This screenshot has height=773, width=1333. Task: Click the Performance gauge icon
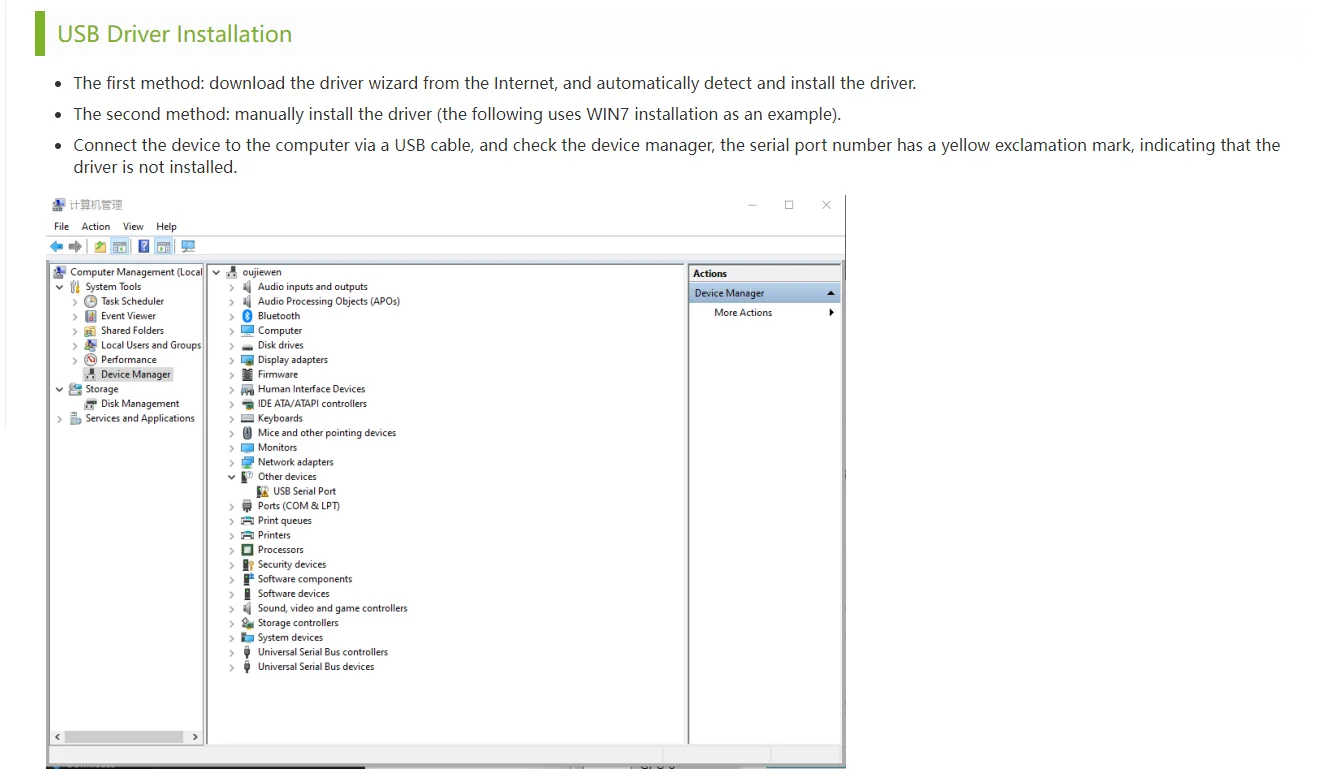tap(91, 360)
